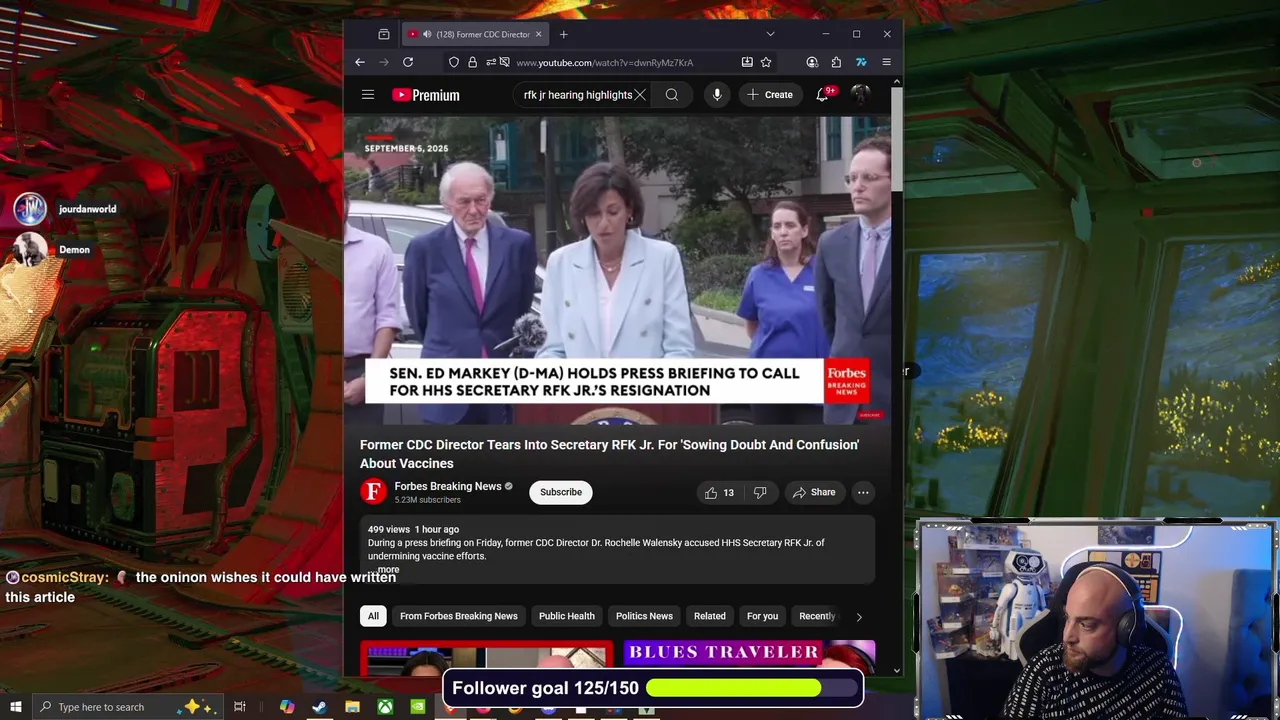Select the All chip
This screenshot has height=720, width=1280.
(x=373, y=616)
